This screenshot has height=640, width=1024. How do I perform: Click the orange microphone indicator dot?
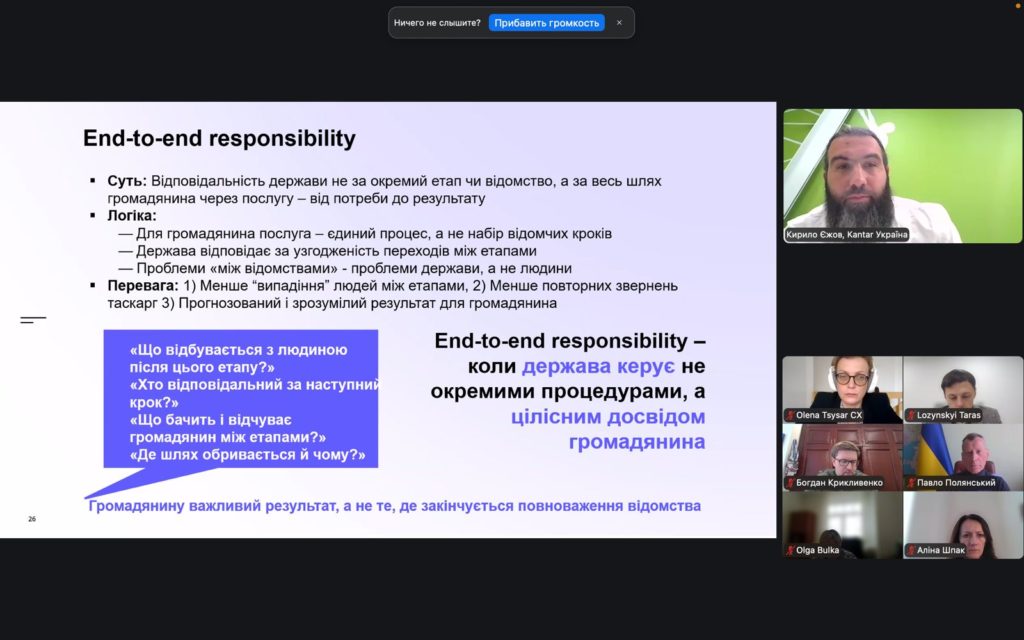[x=1018, y=5]
